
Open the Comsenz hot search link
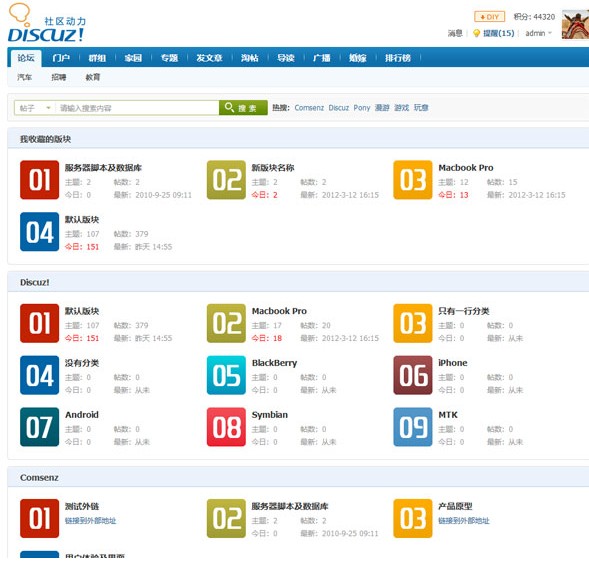(x=309, y=108)
